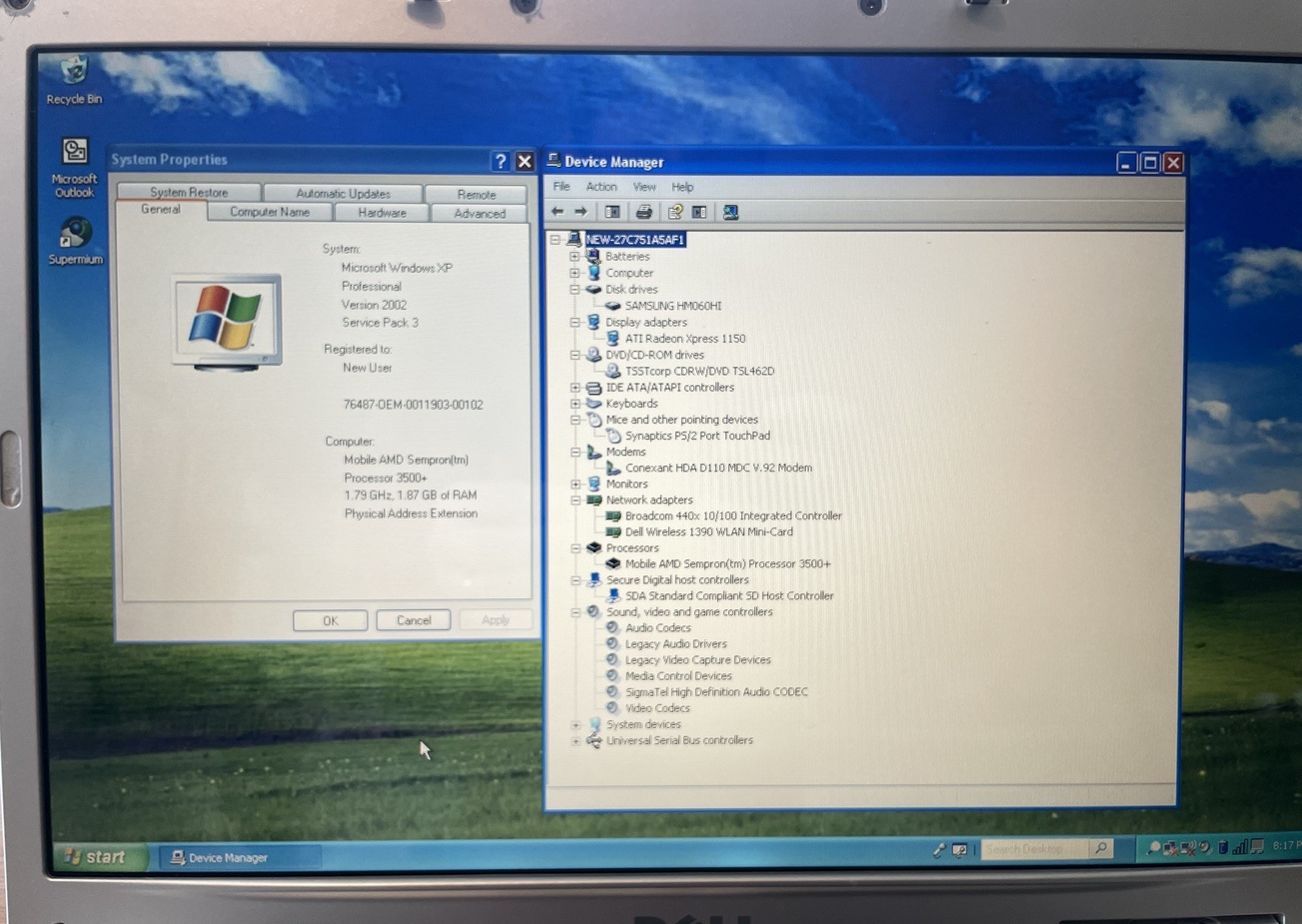
Task: Select Mobile AMD Sempron Processor 3500+ in tree
Action: point(727,564)
